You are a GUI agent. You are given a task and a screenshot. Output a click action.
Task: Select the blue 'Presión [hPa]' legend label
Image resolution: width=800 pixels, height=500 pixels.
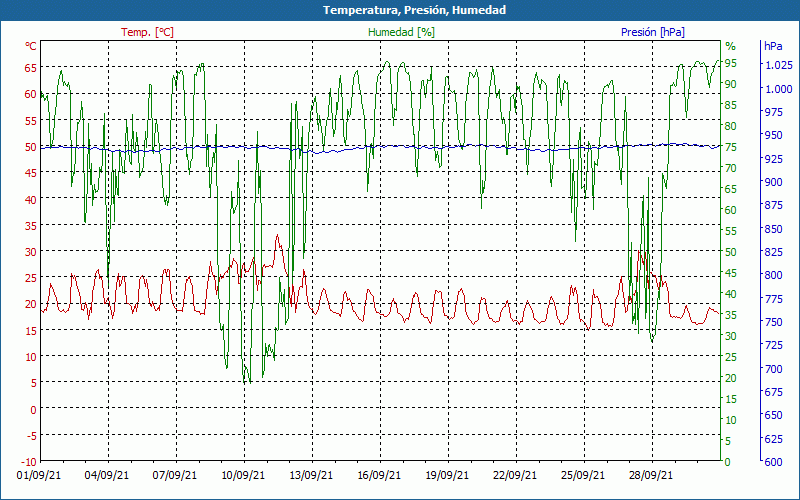[x=653, y=32]
